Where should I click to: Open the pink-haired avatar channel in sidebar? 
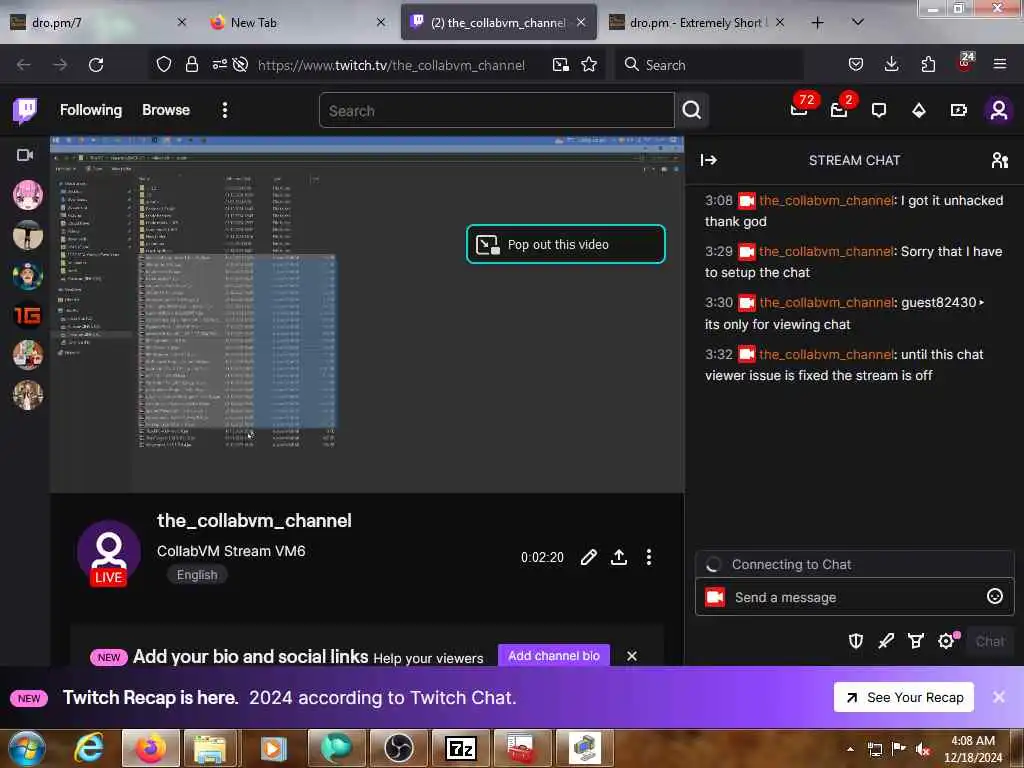[28, 195]
